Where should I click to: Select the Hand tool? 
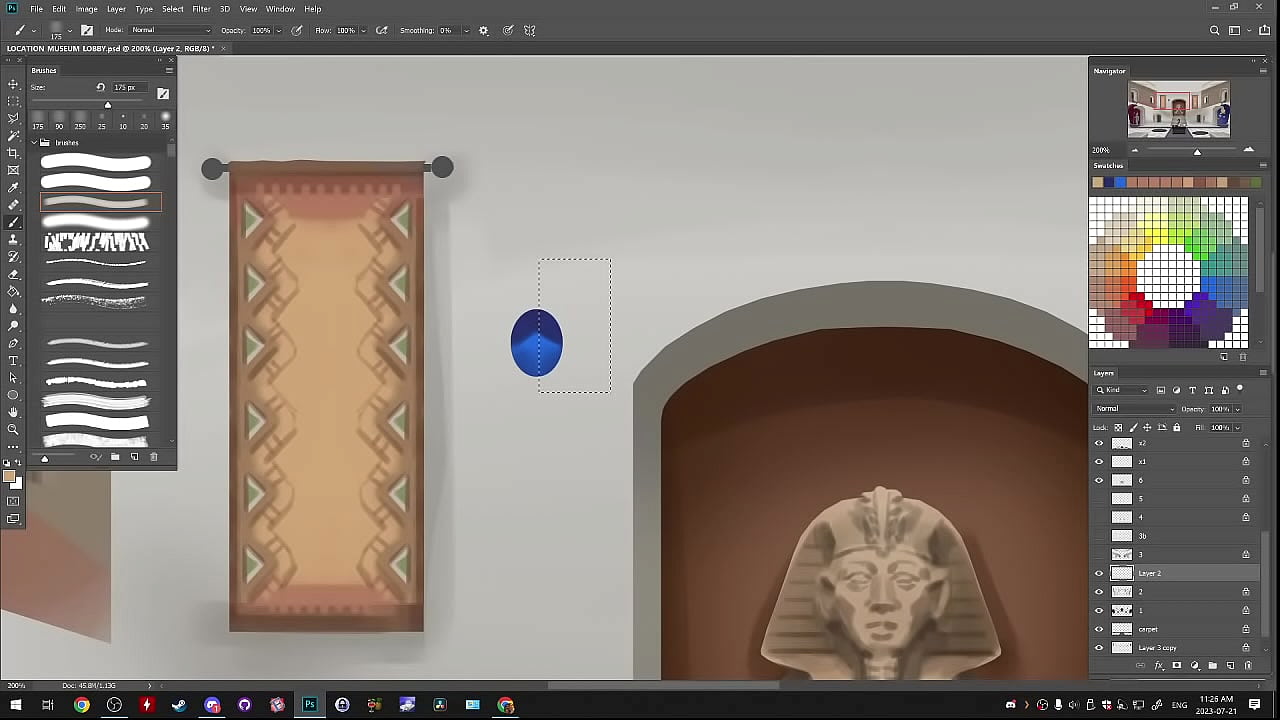13,412
